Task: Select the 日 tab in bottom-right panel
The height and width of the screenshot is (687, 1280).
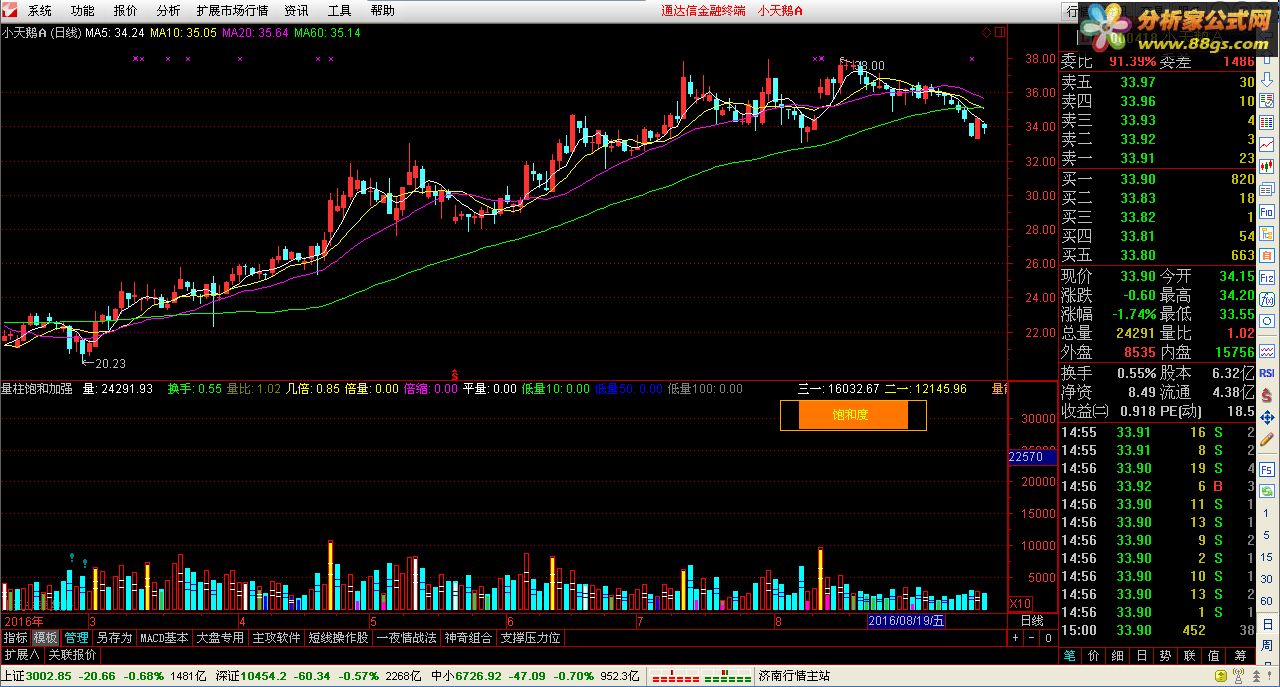Action: [1142, 656]
